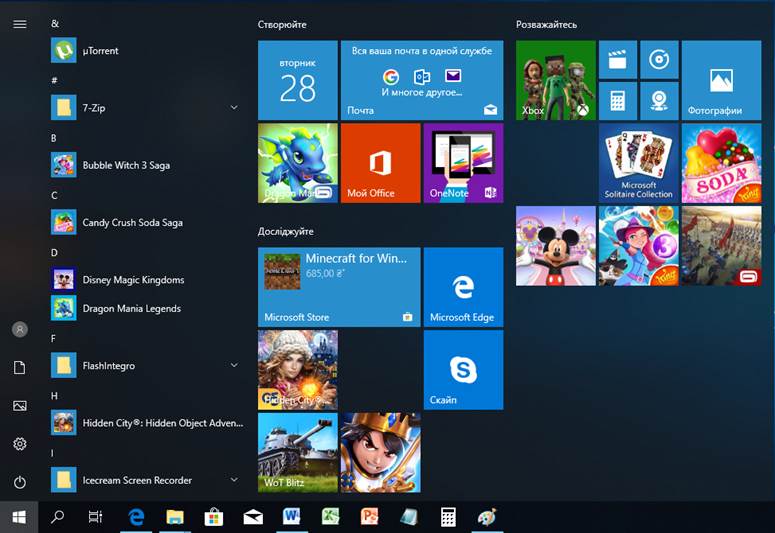775x533 pixels.
Task: Open the OneNote tile
Action: pyautogui.click(x=463, y=163)
